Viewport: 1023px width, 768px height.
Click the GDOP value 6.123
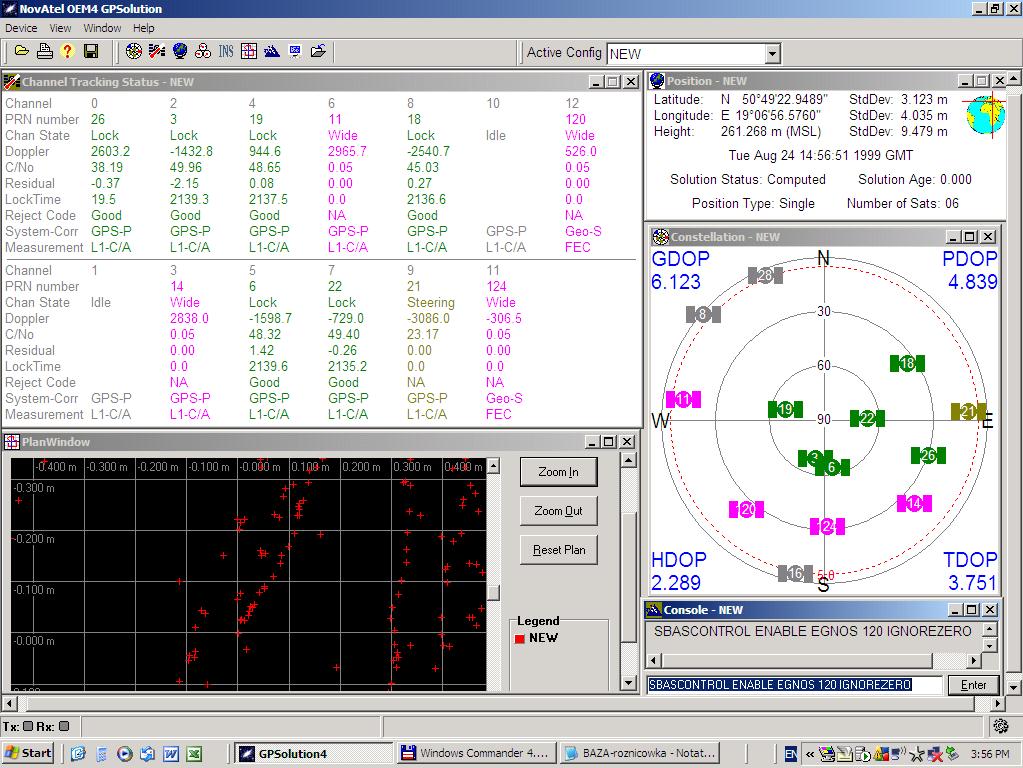(x=676, y=282)
